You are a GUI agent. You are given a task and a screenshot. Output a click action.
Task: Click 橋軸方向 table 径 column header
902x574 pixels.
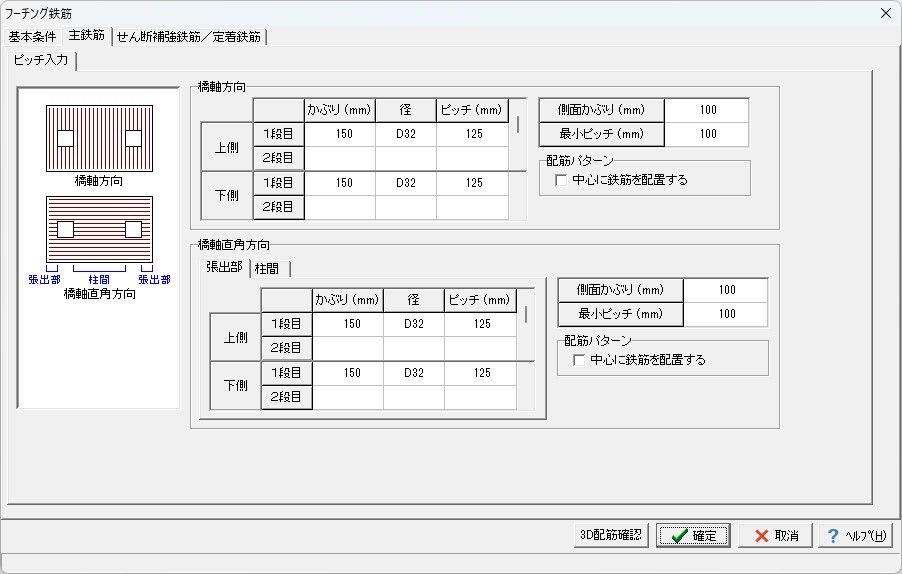(x=406, y=110)
